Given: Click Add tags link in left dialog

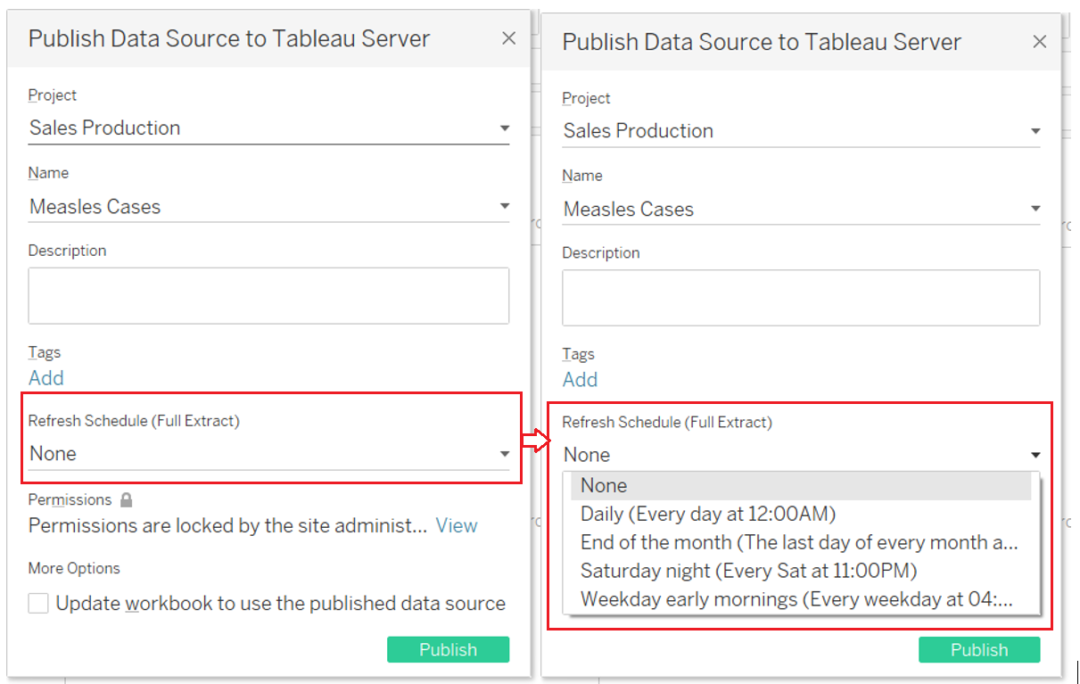Looking at the screenshot, I should point(46,378).
